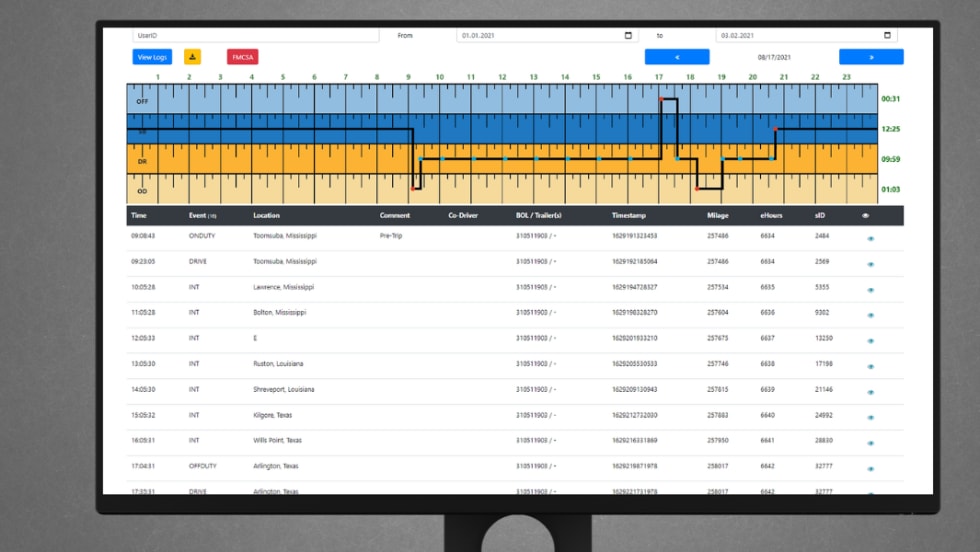This screenshot has width=980, height=552.
Task: Click the red marker at hour 17 on OFF row
Action: 660,99
